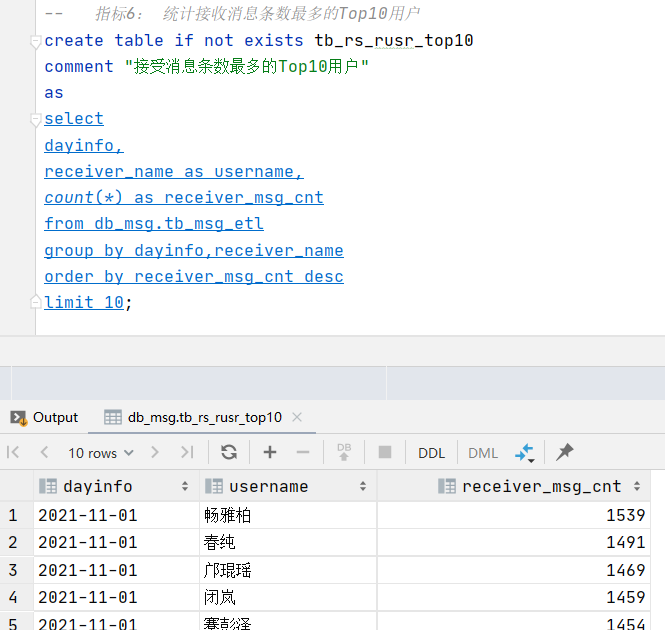
Task: Click the receiver_name as username line
Action: pos(174,172)
